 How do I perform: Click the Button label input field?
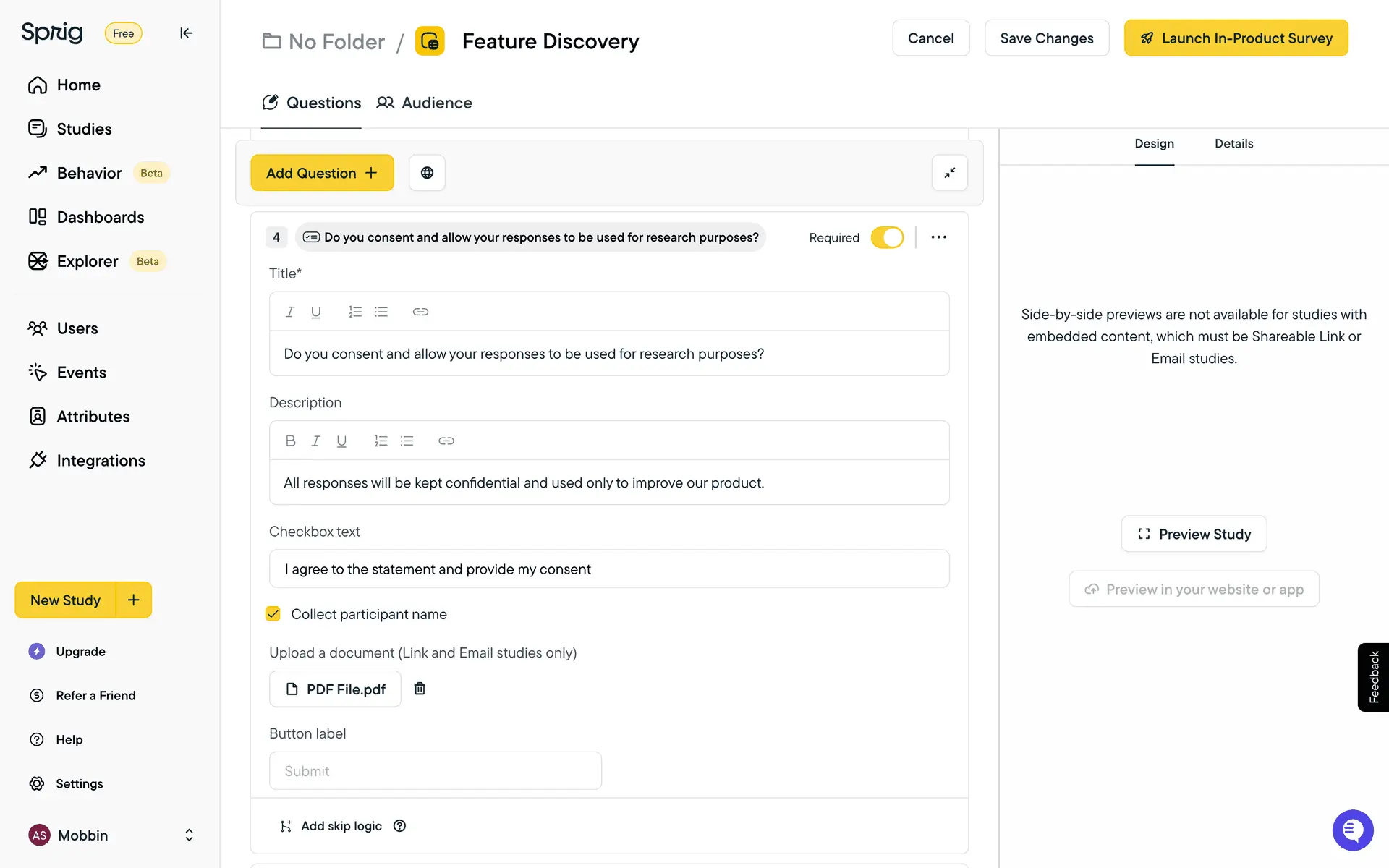click(x=435, y=770)
